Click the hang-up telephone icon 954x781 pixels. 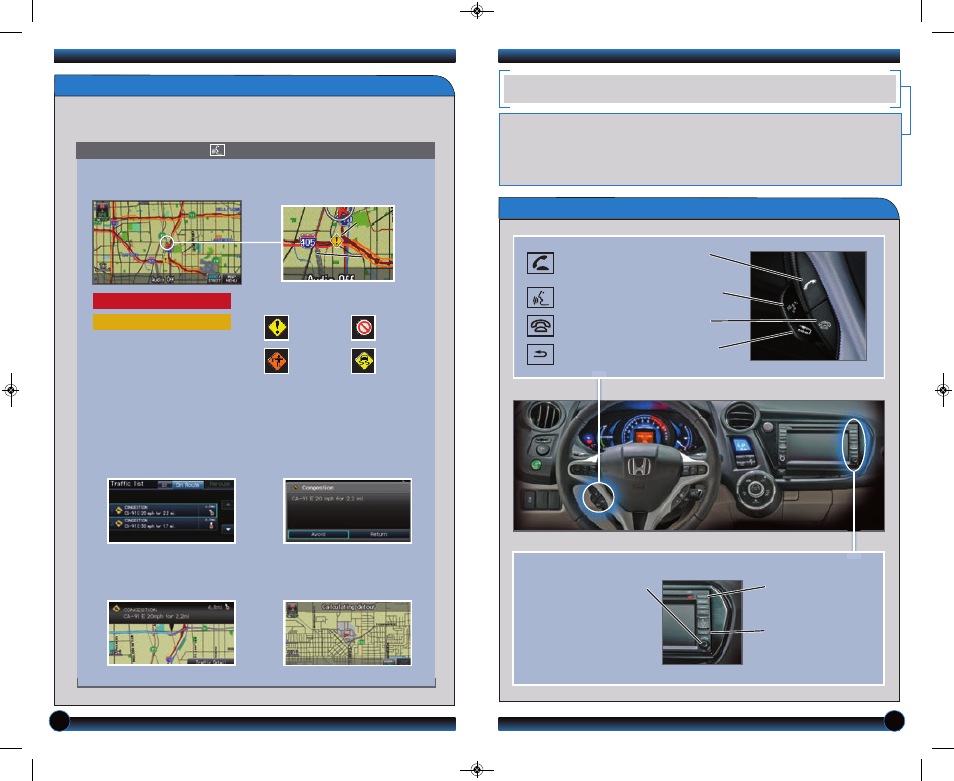coord(540,326)
